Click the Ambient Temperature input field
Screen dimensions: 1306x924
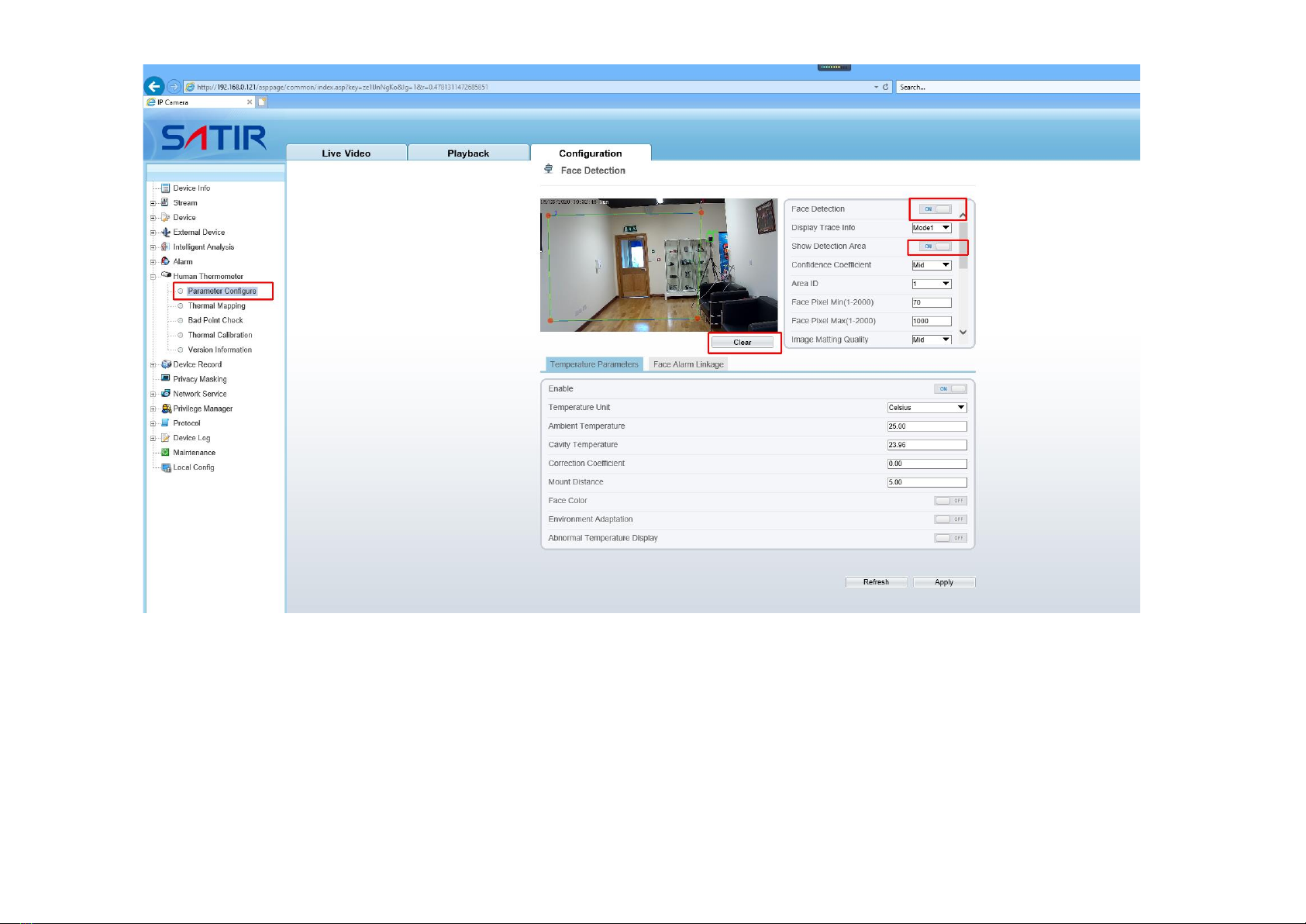927,426
